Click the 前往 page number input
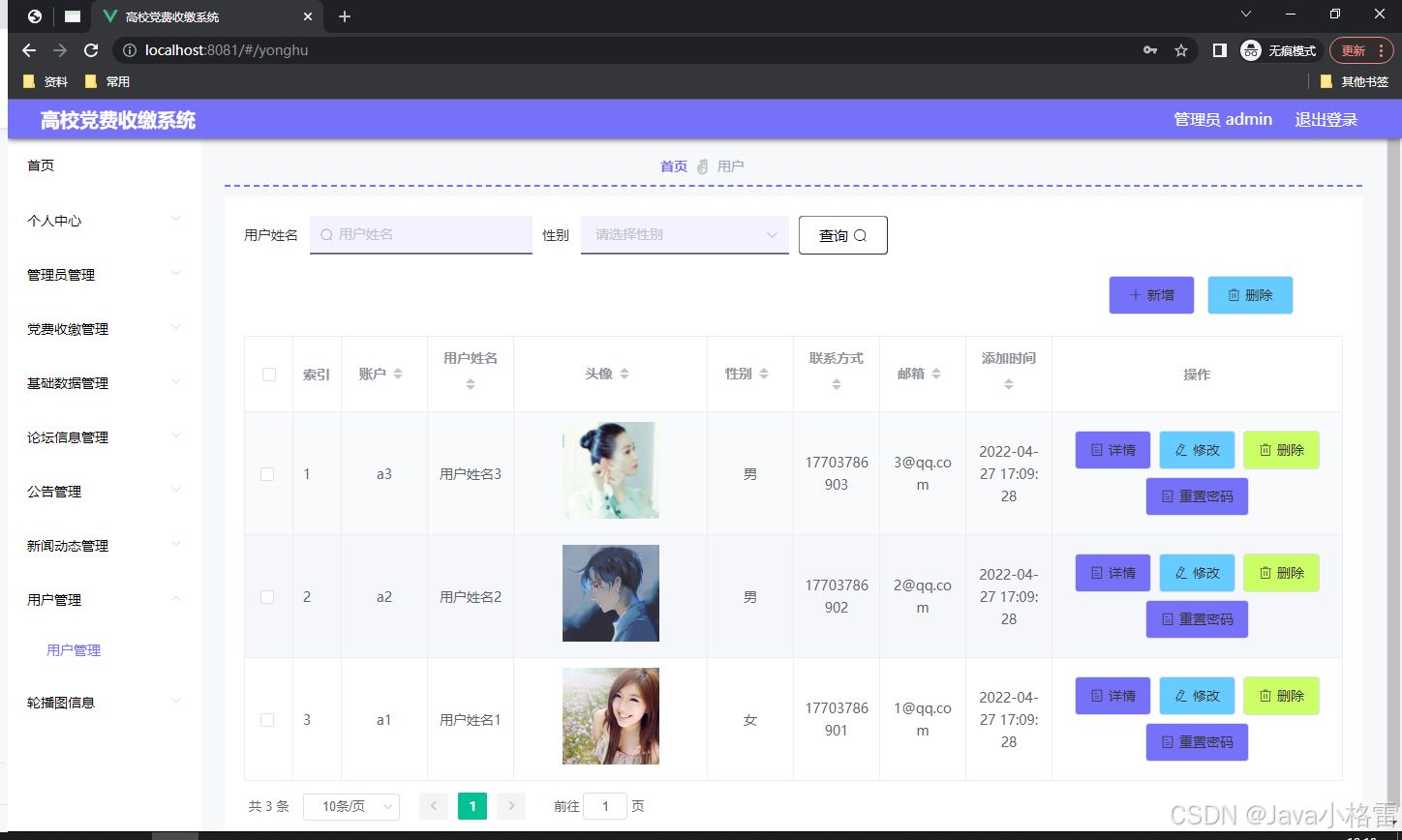Screen dimensions: 1402x840 click(x=605, y=806)
